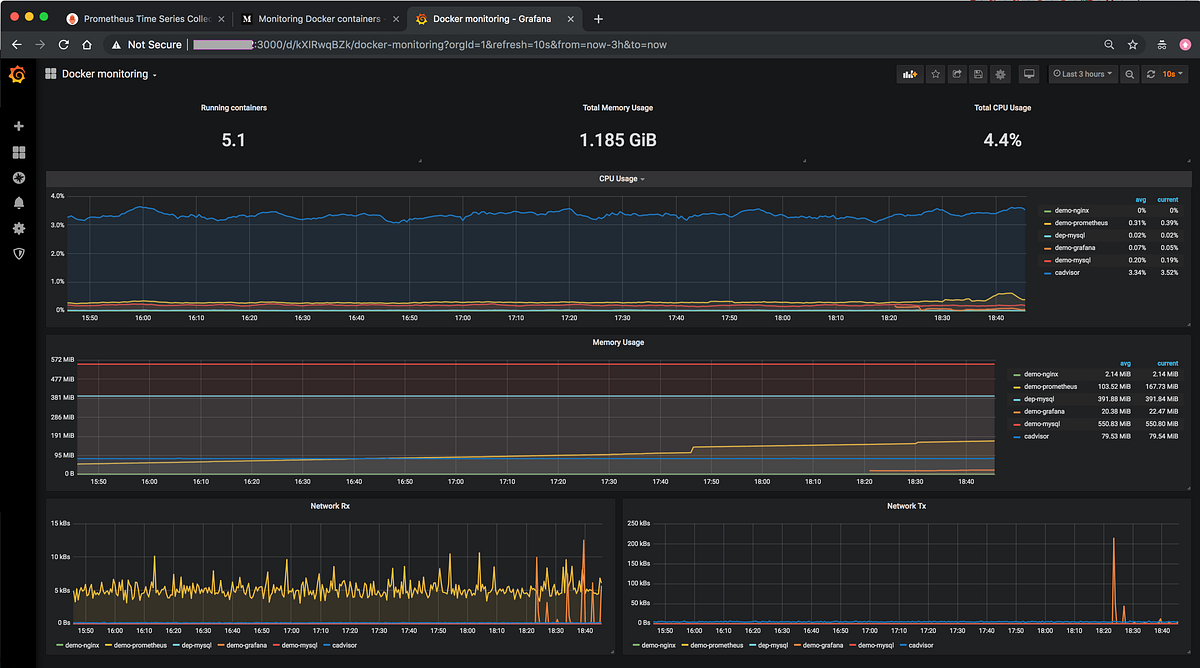
Task: Star this dashboard
Action: [935, 74]
